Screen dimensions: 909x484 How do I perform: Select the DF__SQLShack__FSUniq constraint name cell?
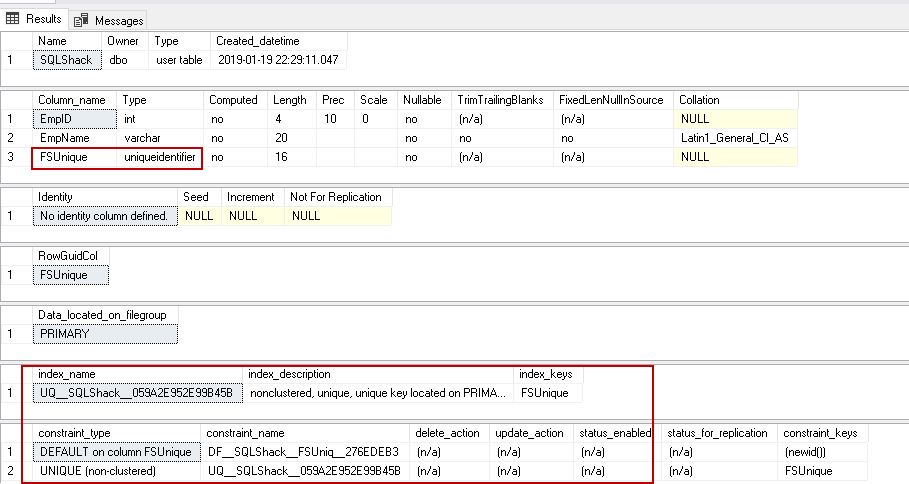point(303,452)
